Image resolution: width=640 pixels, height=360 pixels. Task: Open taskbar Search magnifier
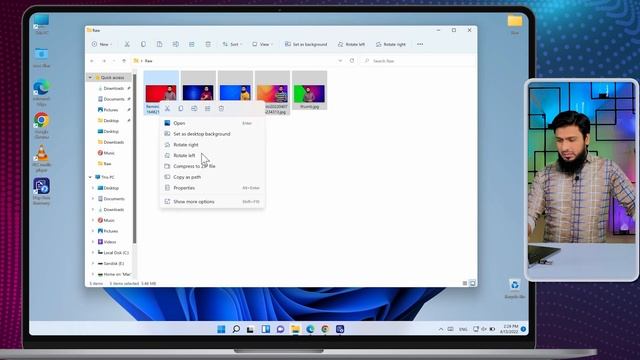pyautogui.click(x=236, y=329)
